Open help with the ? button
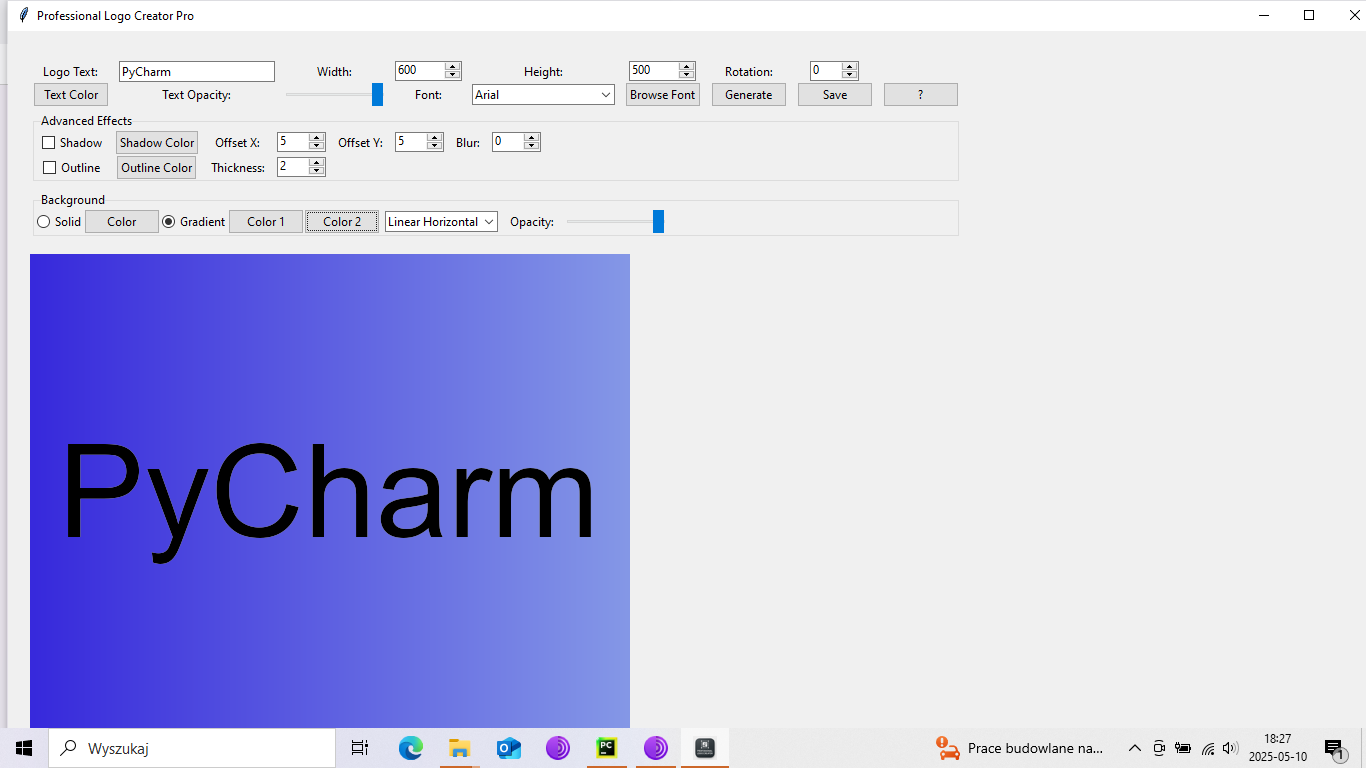1366x768 pixels. (921, 95)
